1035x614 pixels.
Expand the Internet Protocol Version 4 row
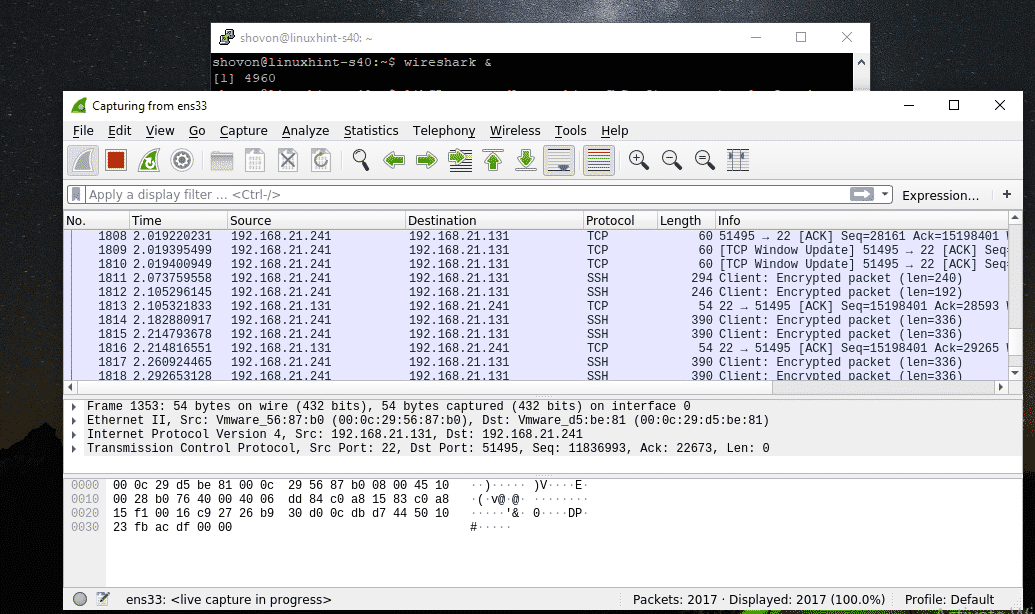76,435
